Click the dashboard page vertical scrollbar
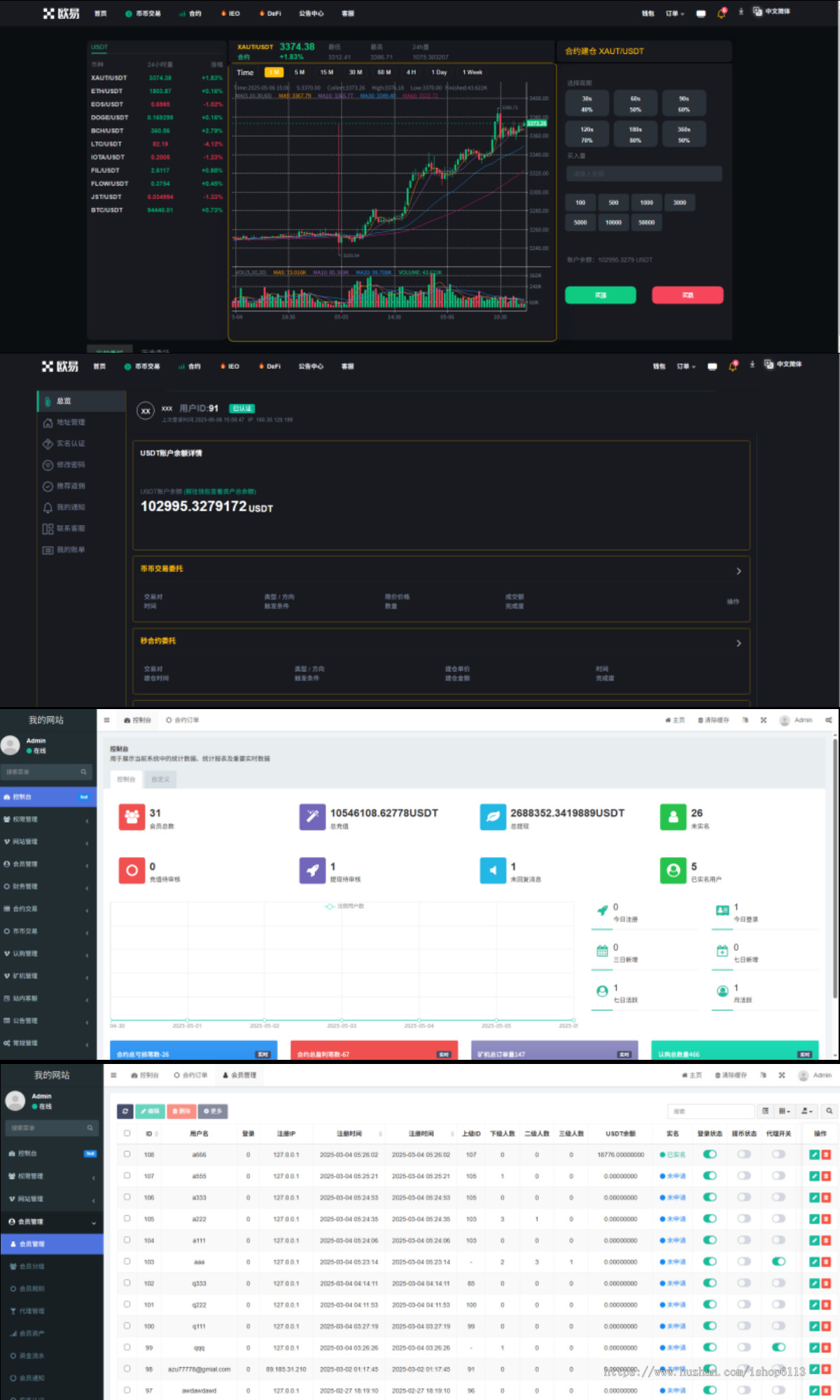 (x=835, y=868)
